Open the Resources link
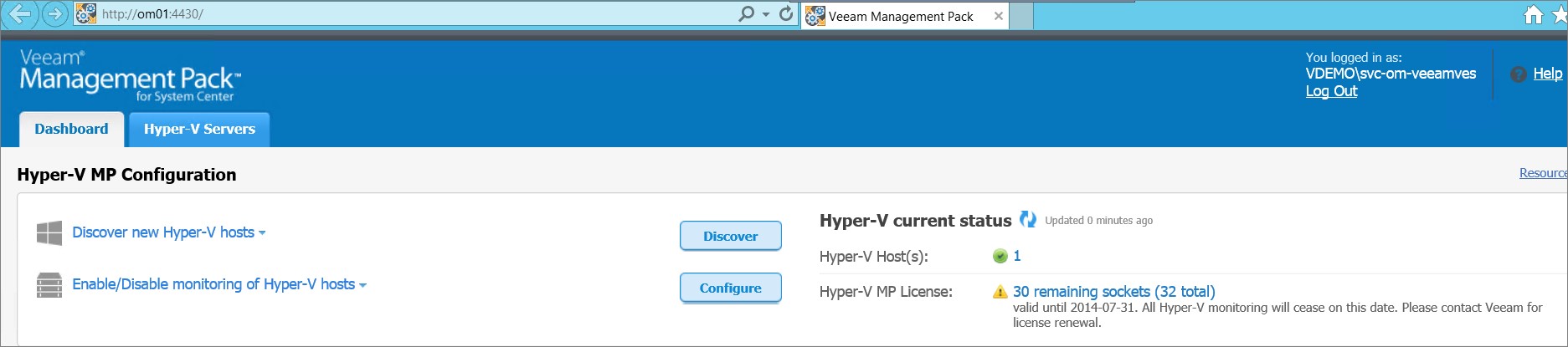Screen dimensions: 1568x347 pyautogui.click(x=1543, y=173)
